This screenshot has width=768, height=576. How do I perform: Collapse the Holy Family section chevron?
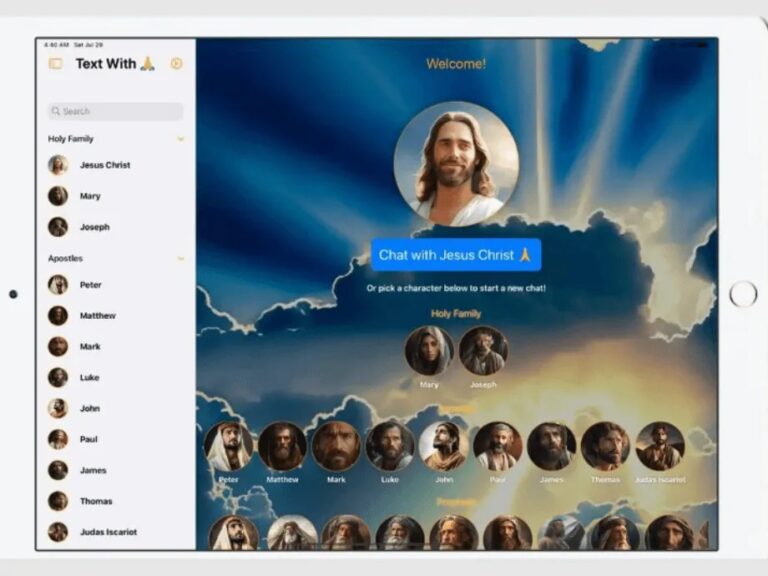181,139
